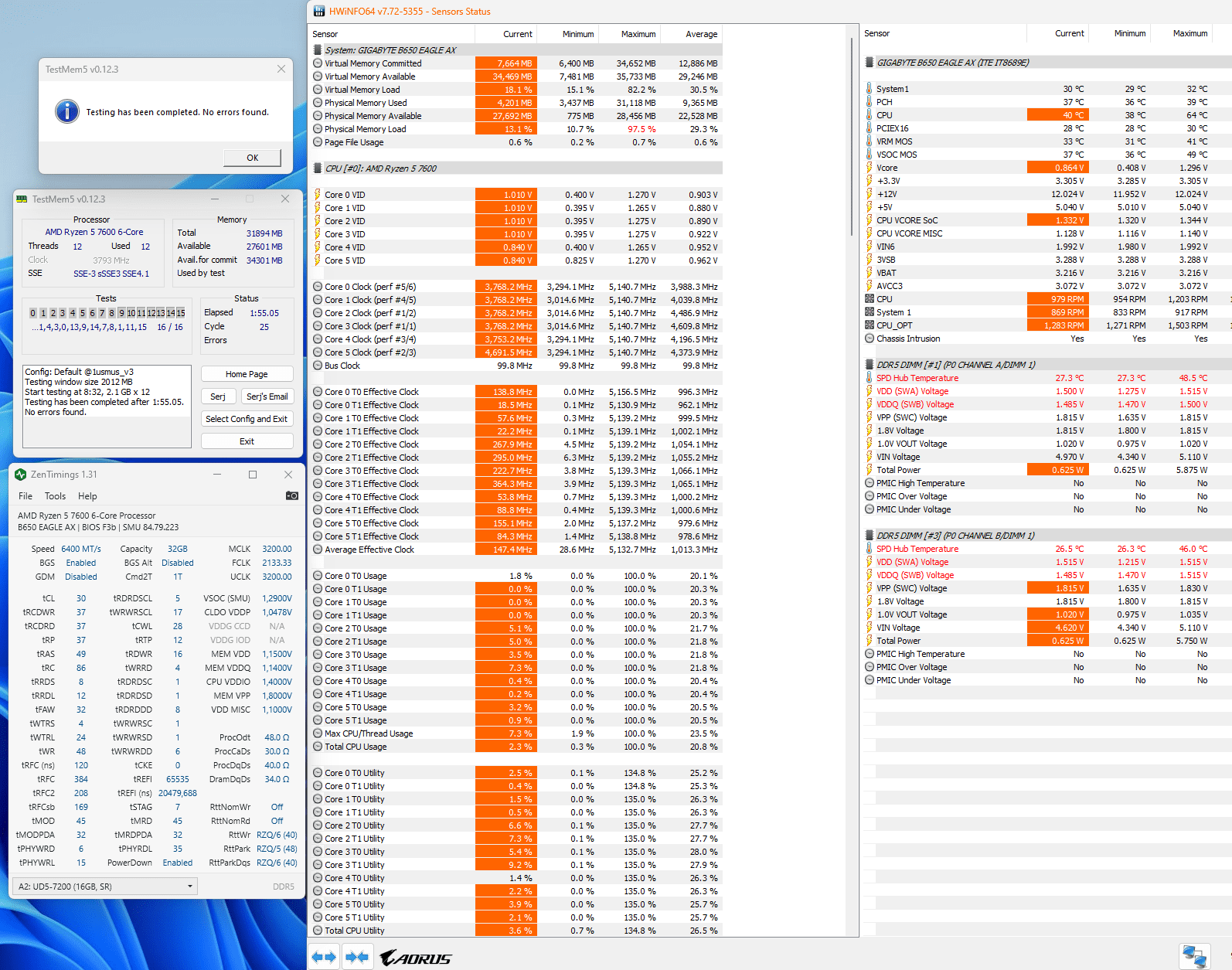Click inside the TestMem5 log text box
Image resolution: width=1232 pixels, height=970 pixels.
tap(107, 407)
